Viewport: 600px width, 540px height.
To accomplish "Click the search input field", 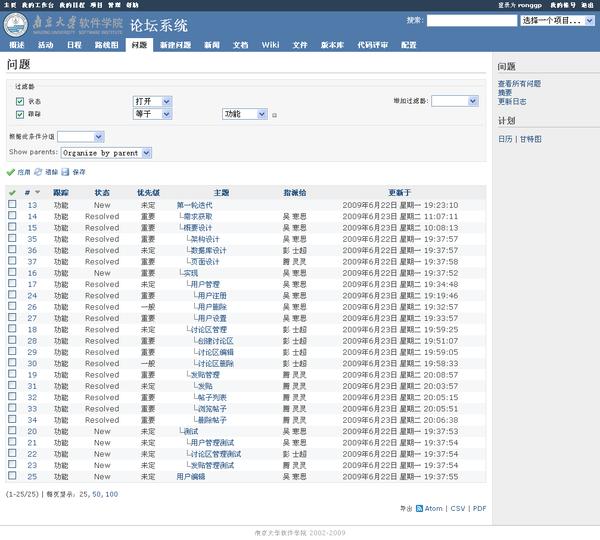I will (472, 20).
